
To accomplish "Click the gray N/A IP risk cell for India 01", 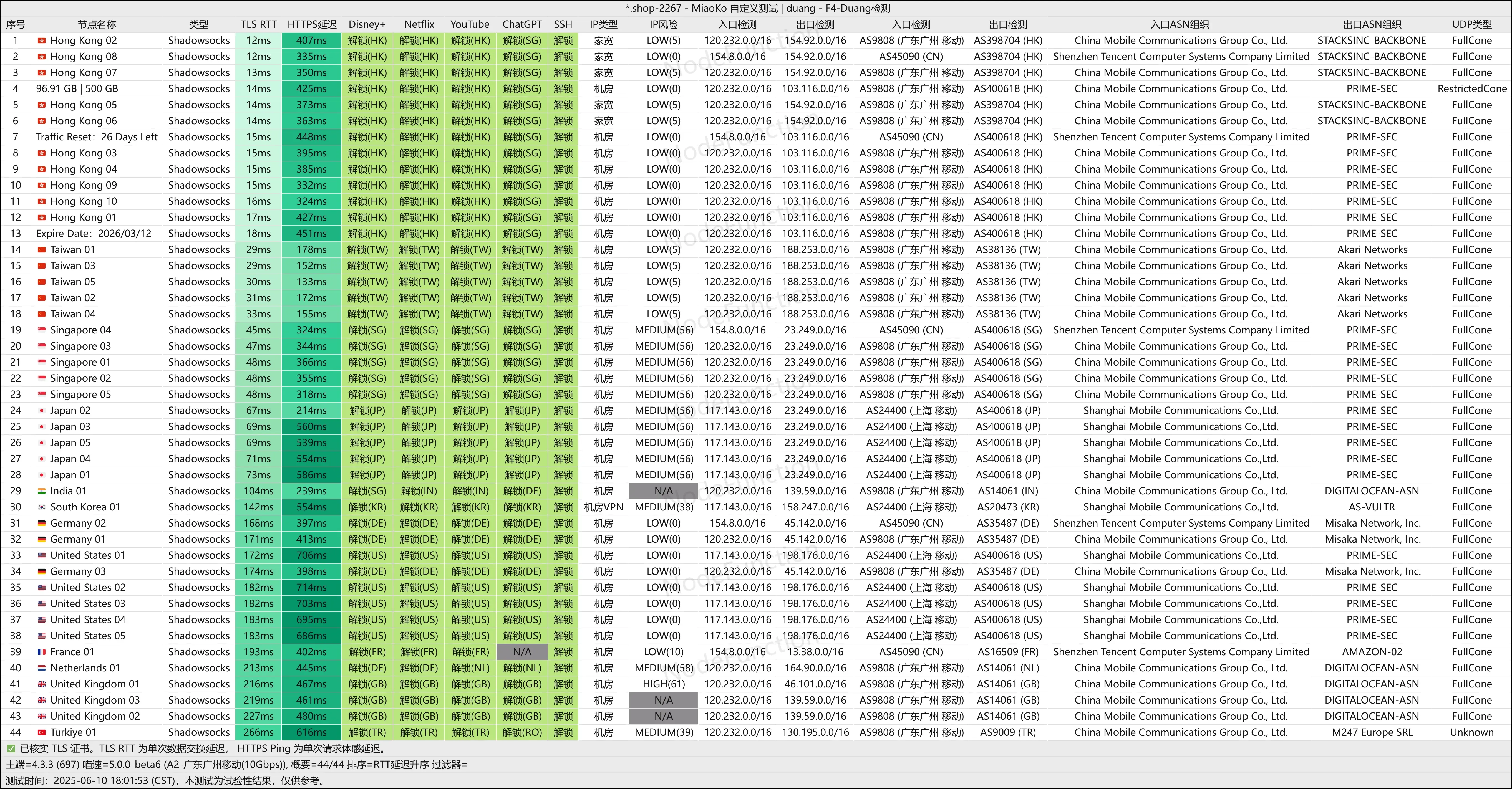I will pyautogui.click(x=663, y=491).
